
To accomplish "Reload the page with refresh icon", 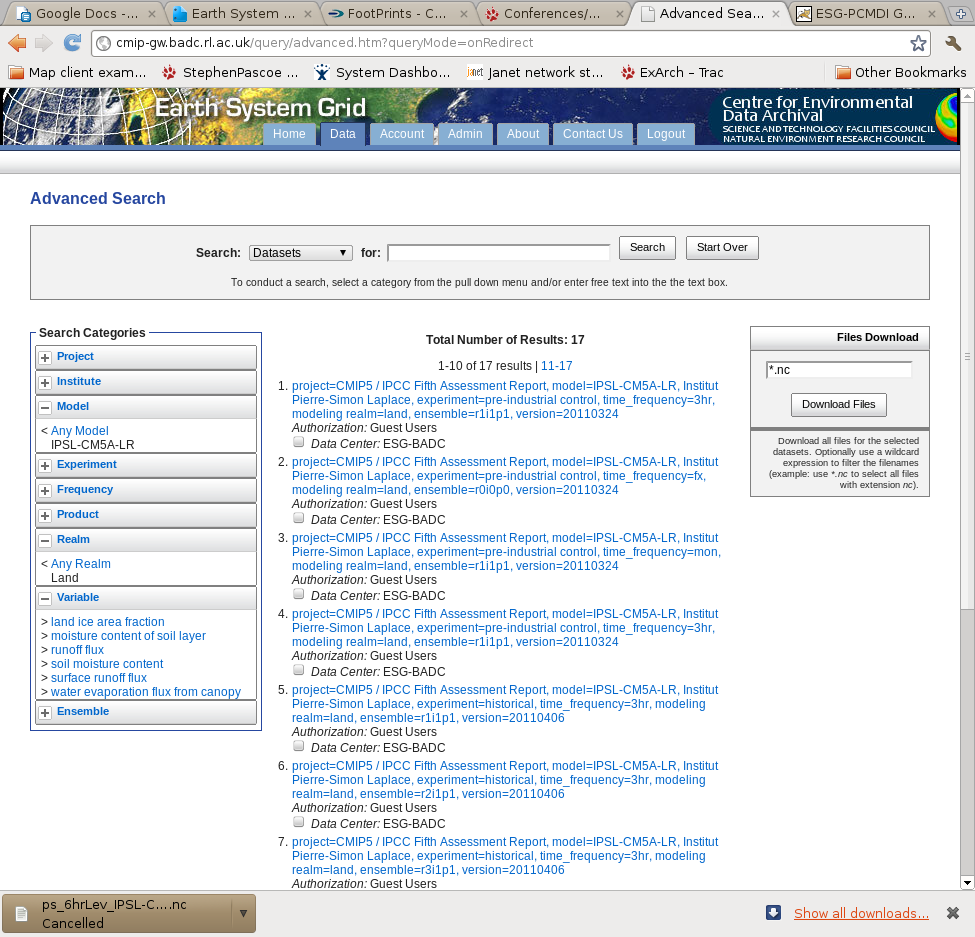I will pyautogui.click(x=72, y=43).
